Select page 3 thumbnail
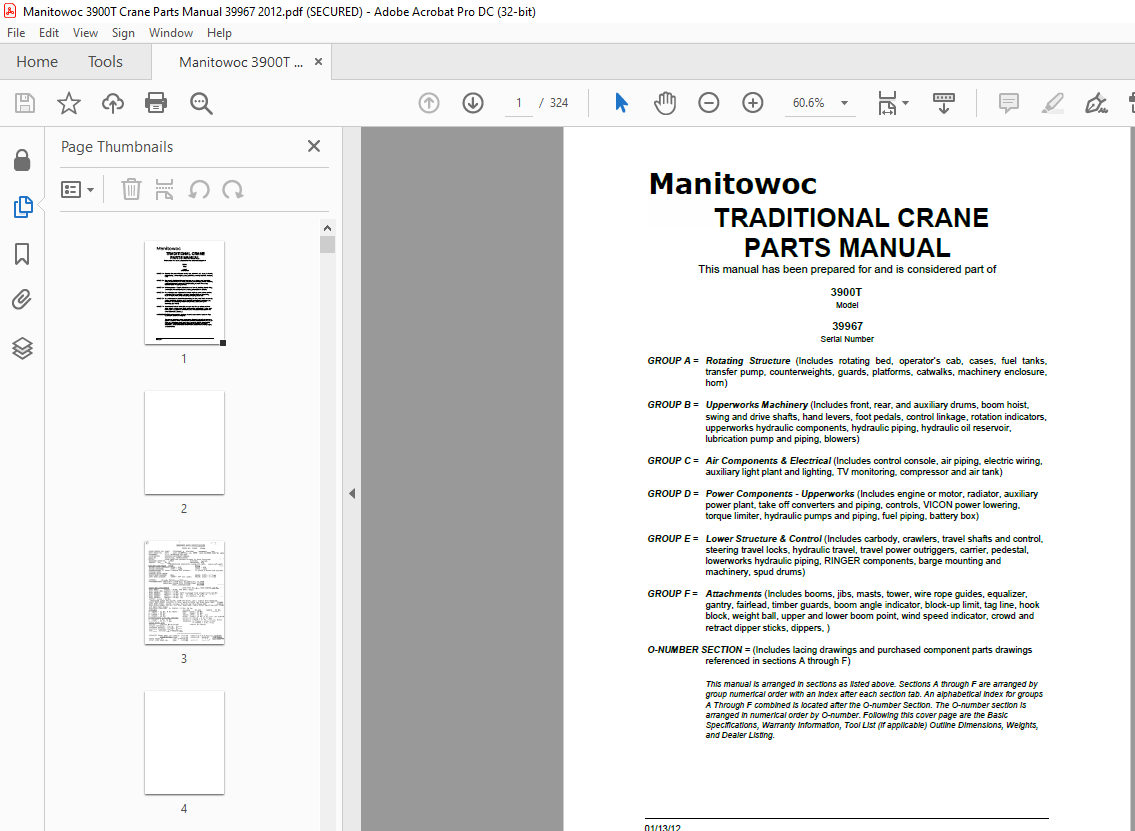Viewport: 1135px width, 831px height. [x=184, y=592]
